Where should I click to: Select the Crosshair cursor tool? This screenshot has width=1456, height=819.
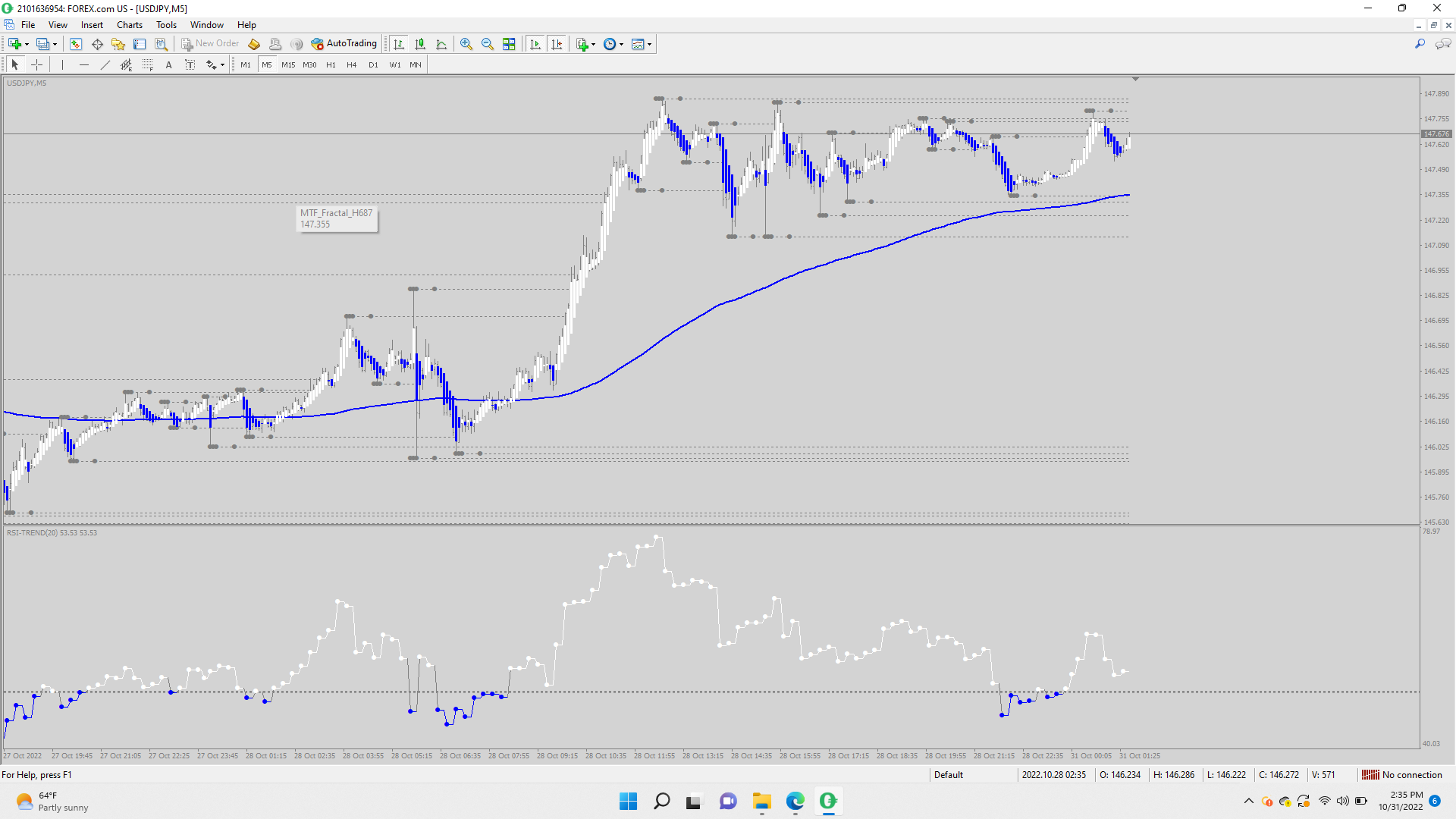tap(36, 64)
